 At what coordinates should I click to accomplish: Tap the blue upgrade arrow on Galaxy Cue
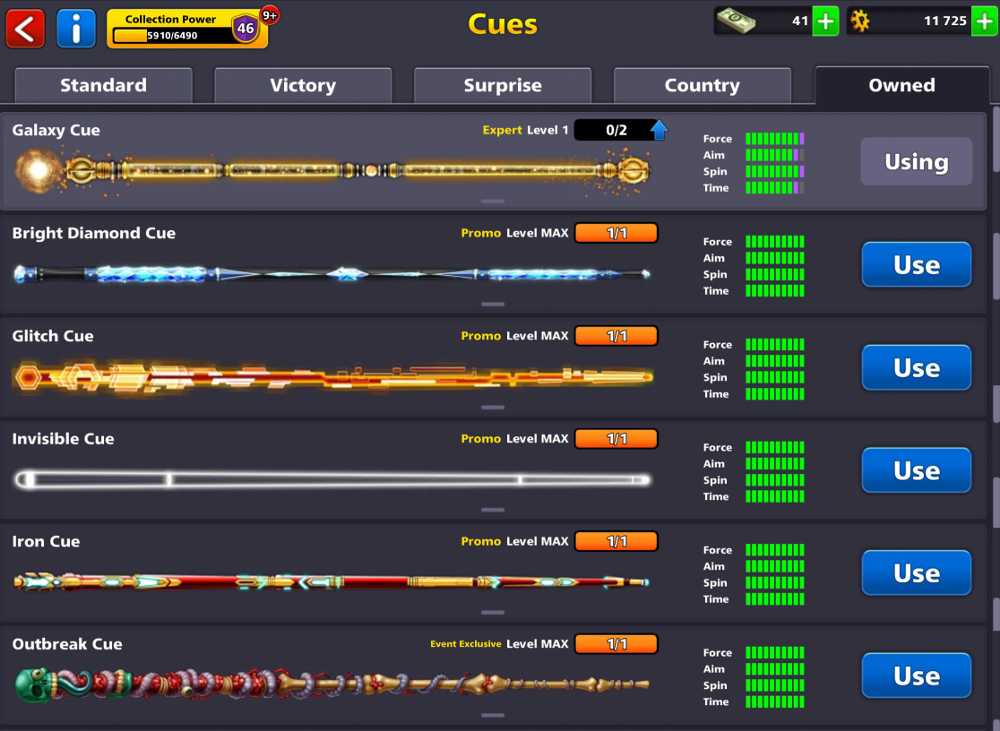pyautogui.click(x=659, y=129)
